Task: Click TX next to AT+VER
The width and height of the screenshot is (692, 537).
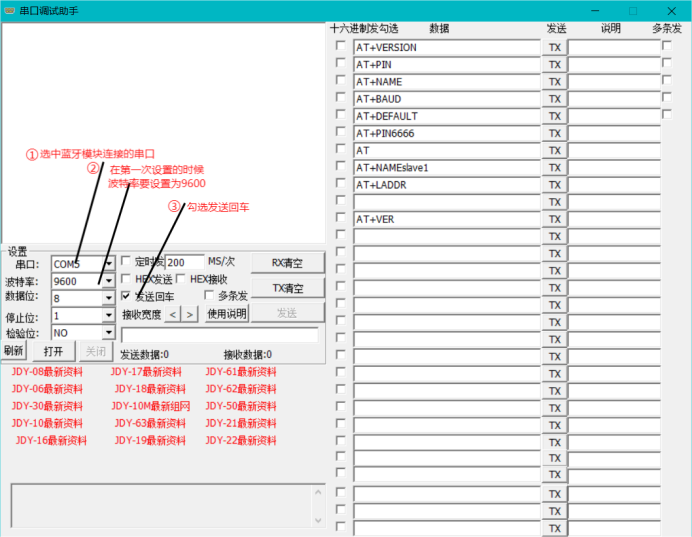Action: tap(554, 219)
